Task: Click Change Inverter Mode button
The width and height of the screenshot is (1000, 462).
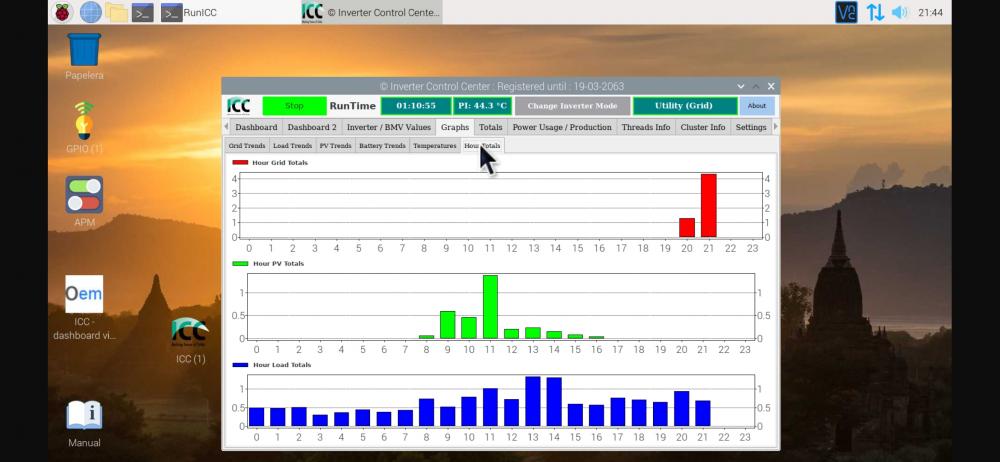Action: (572, 106)
